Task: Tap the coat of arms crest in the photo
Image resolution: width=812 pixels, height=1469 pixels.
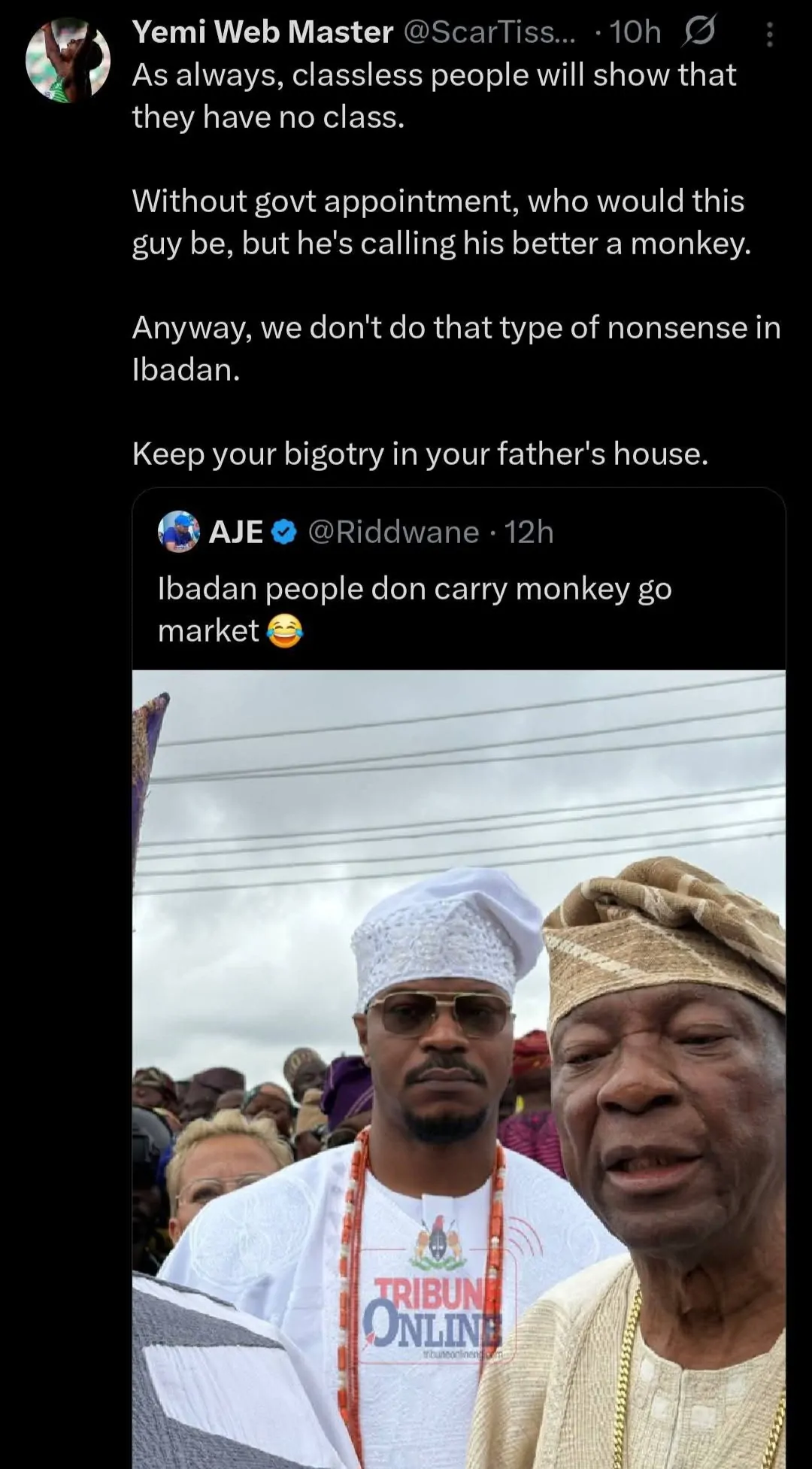Action: pyautogui.click(x=438, y=1242)
